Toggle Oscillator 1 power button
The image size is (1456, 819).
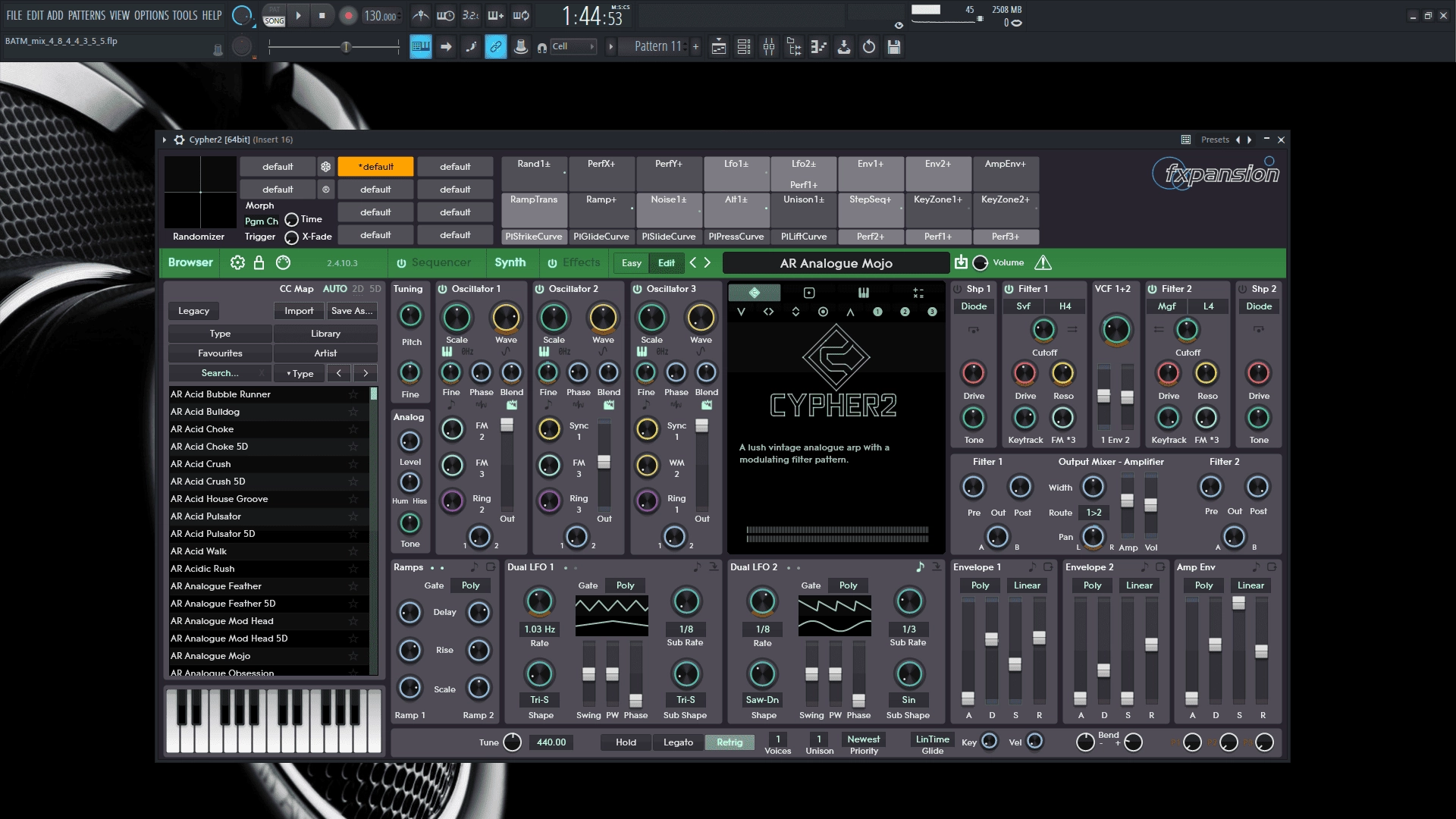click(442, 289)
